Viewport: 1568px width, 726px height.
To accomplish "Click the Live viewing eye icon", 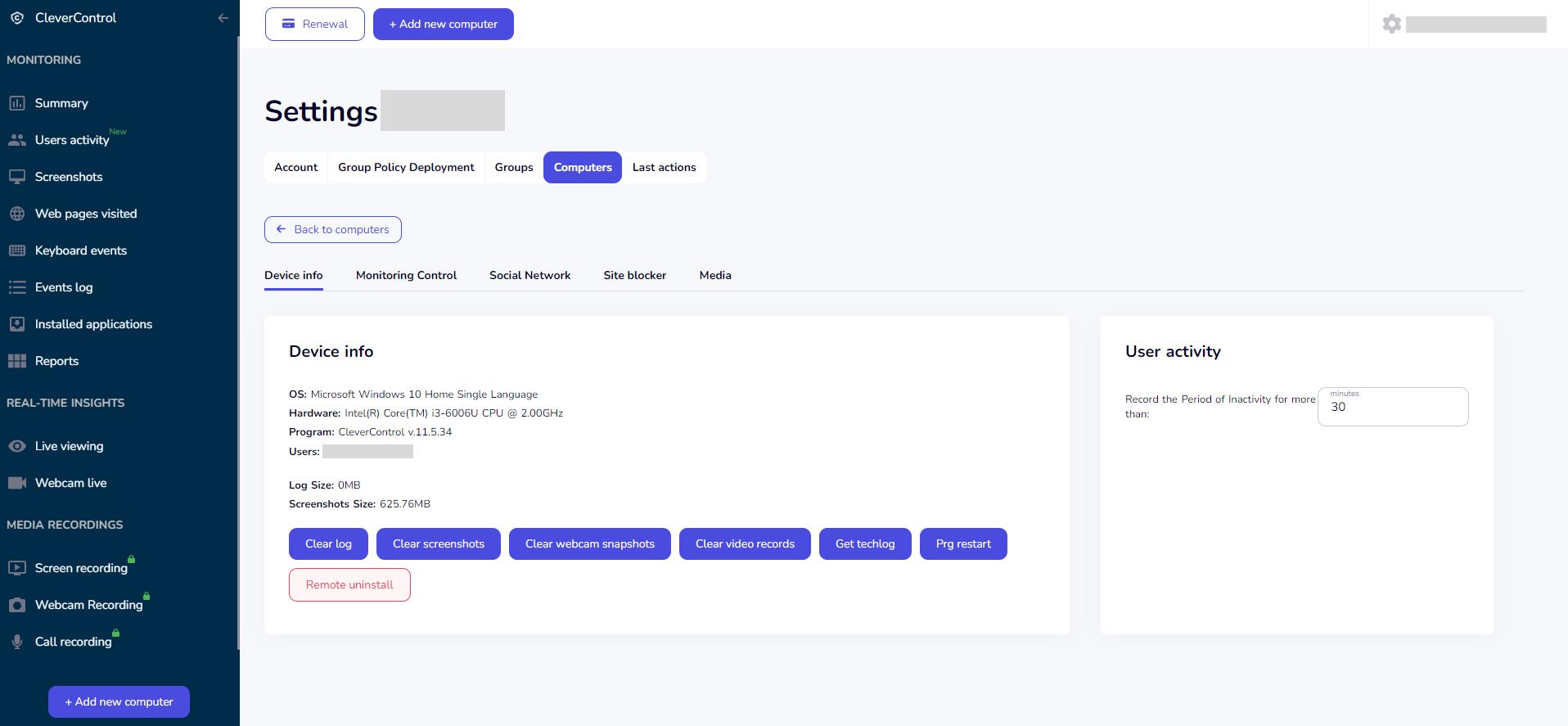I will 17,446.
